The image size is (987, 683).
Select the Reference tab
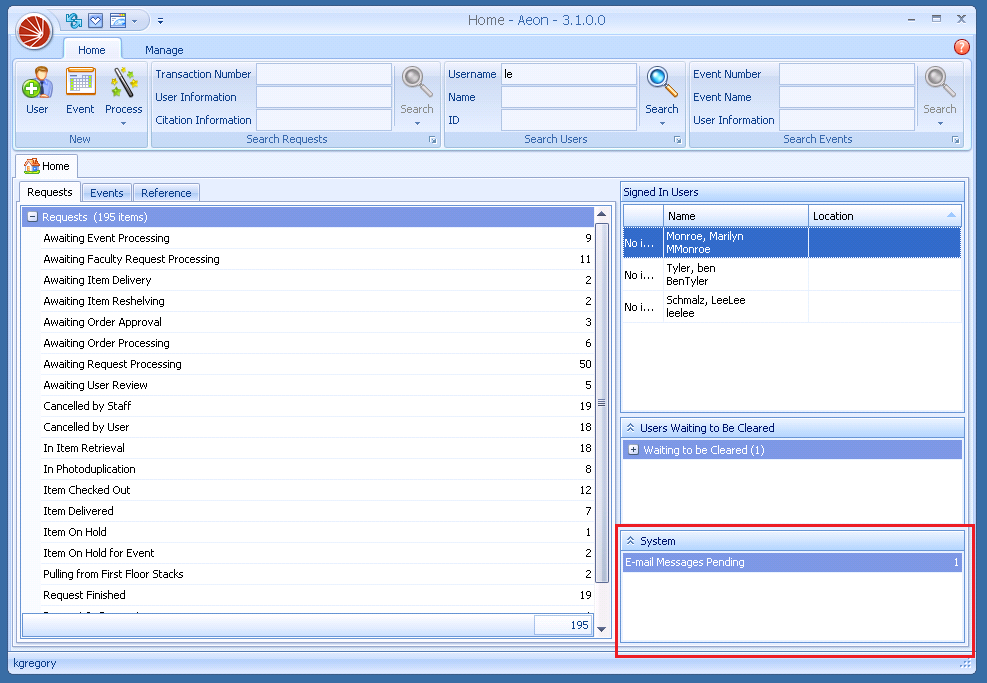tap(166, 193)
